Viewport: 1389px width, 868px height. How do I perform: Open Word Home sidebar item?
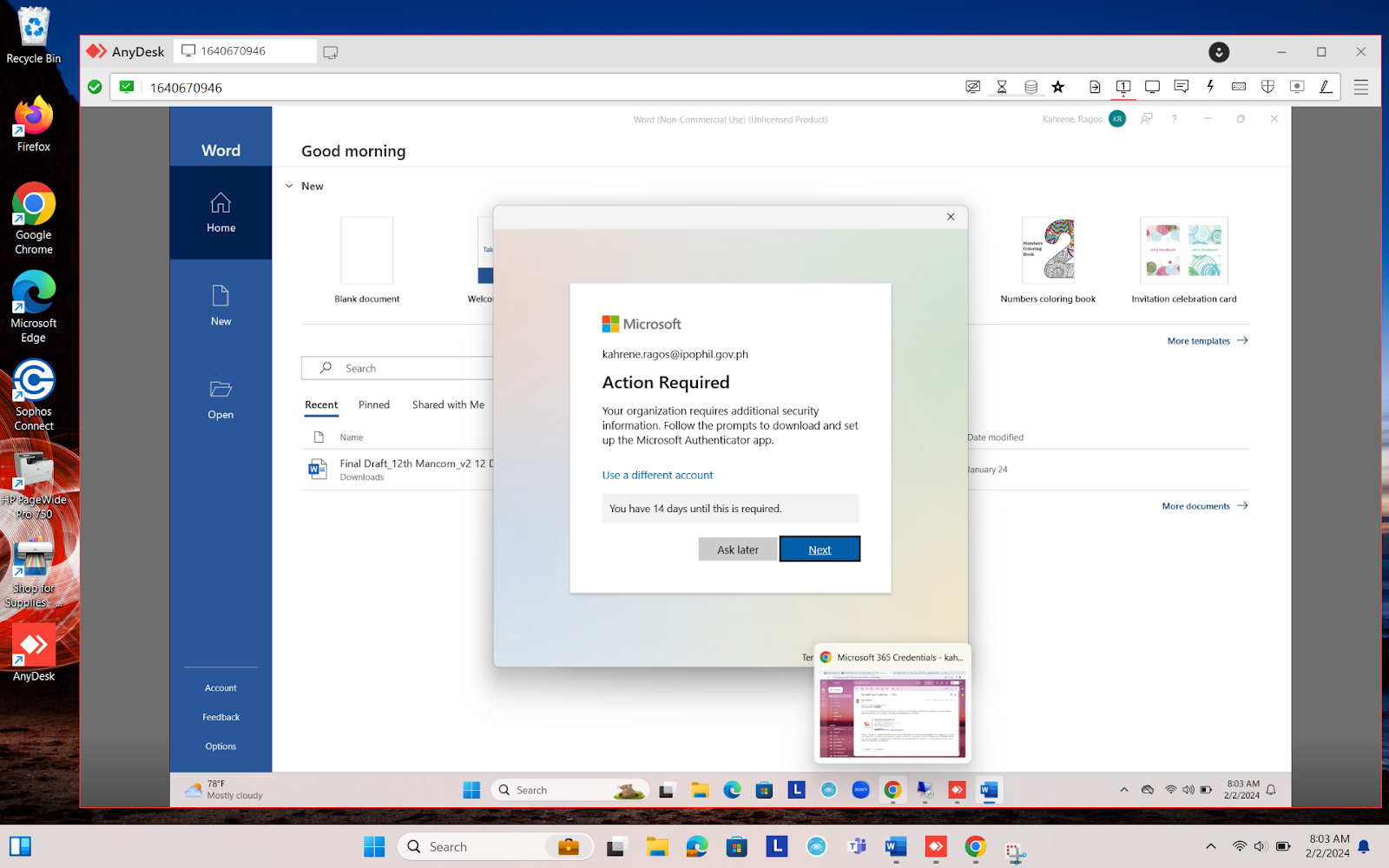click(221, 213)
